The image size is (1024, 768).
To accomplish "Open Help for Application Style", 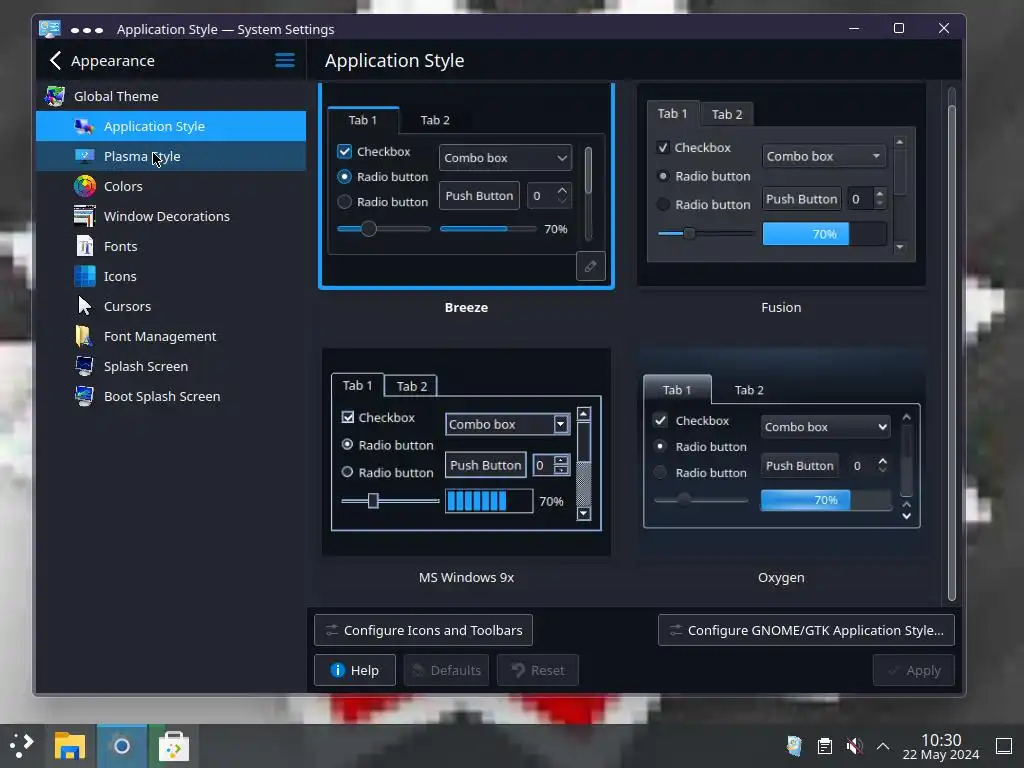I will point(355,670).
